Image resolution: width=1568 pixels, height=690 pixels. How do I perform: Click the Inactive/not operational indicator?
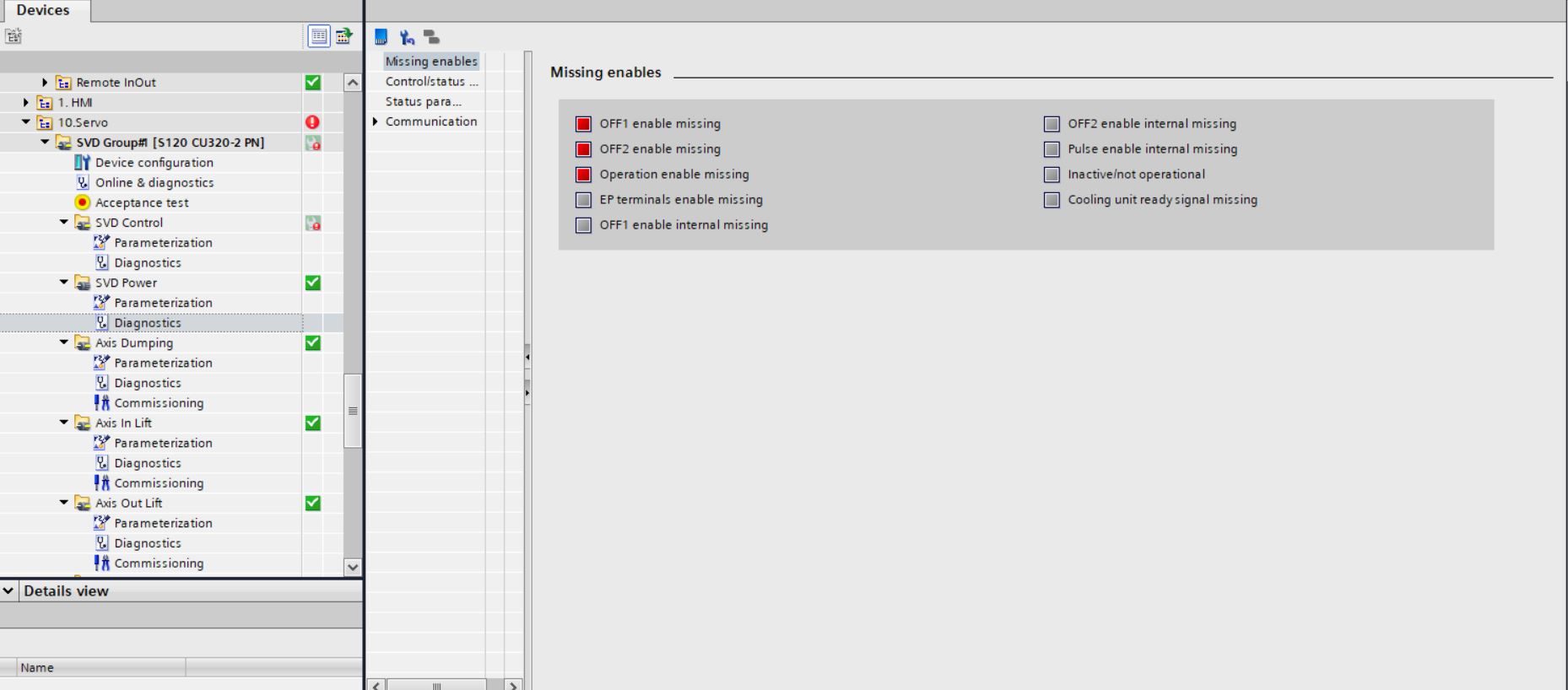(1052, 175)
